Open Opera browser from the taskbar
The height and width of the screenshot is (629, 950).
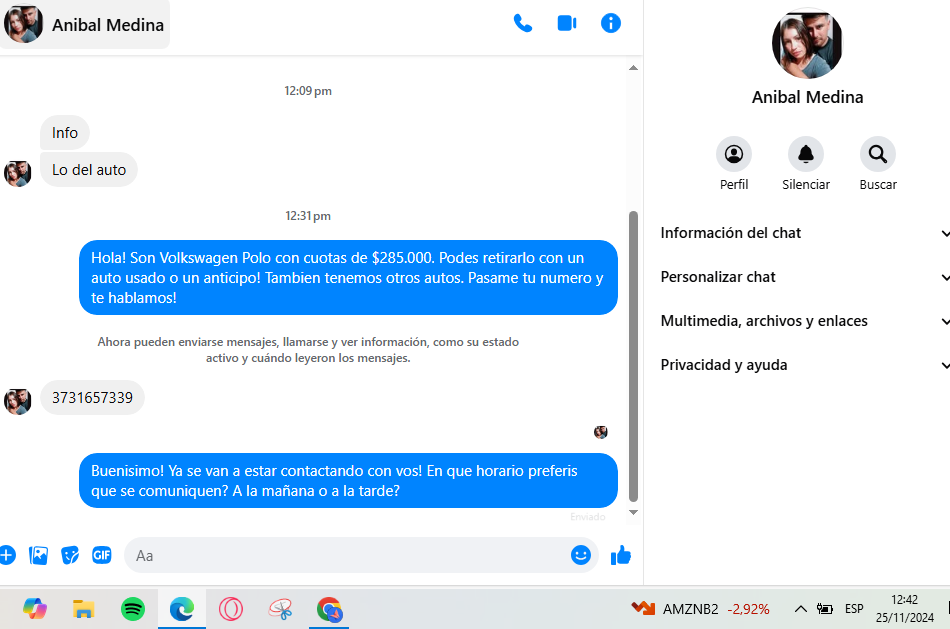pos(231,608)
